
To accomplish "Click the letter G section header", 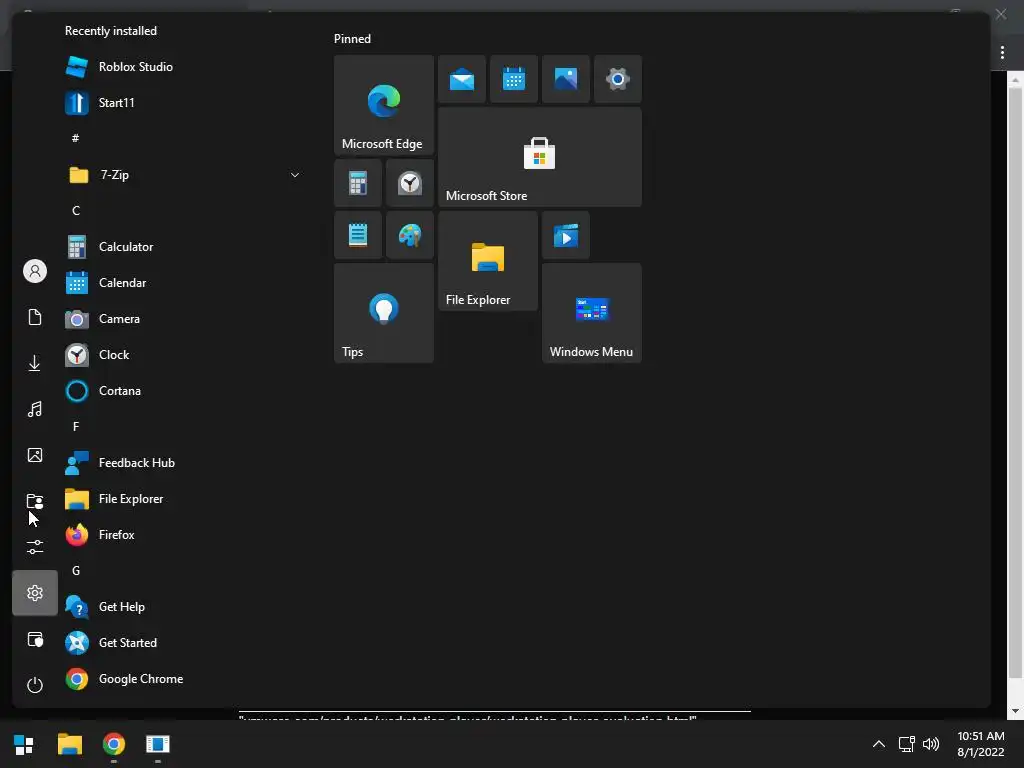I will pyautogui.click(x=76, y=571).
